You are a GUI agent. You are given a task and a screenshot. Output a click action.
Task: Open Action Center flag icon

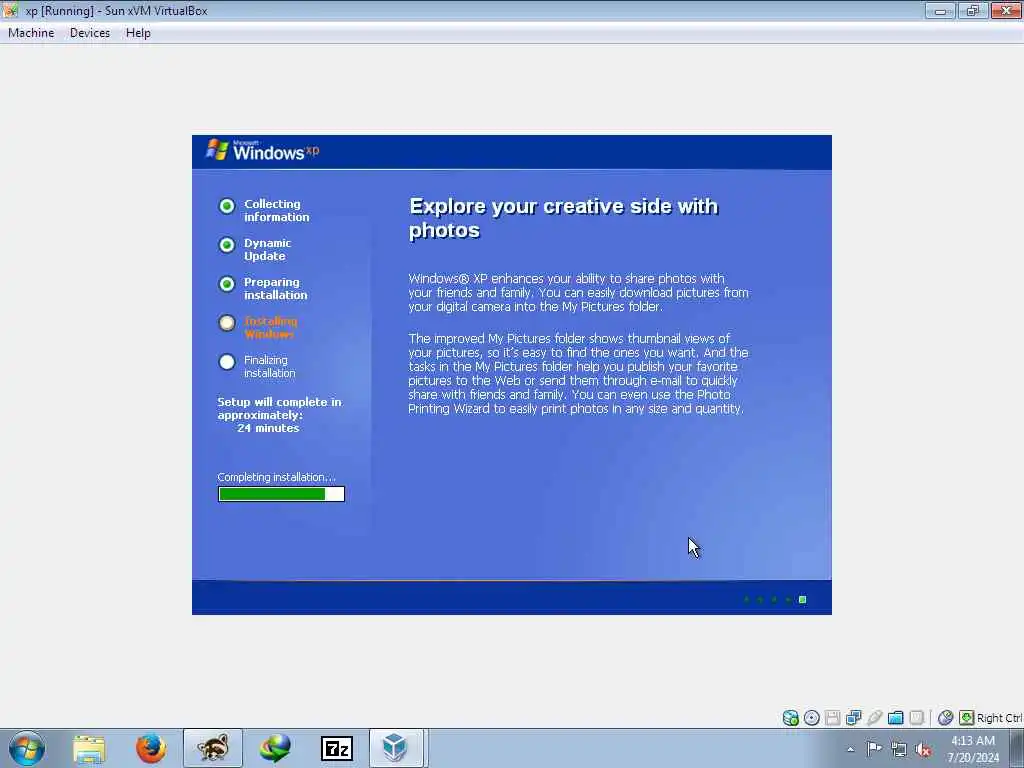[x=874, y=748]
